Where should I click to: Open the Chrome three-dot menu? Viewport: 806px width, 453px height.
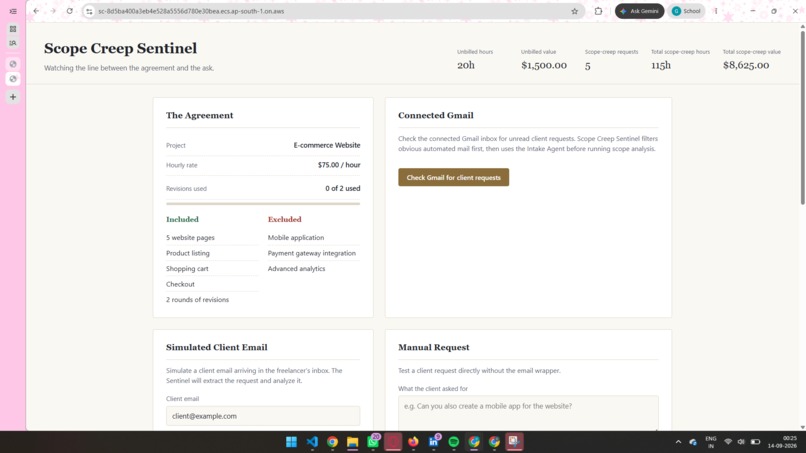(x=716, y=11)
